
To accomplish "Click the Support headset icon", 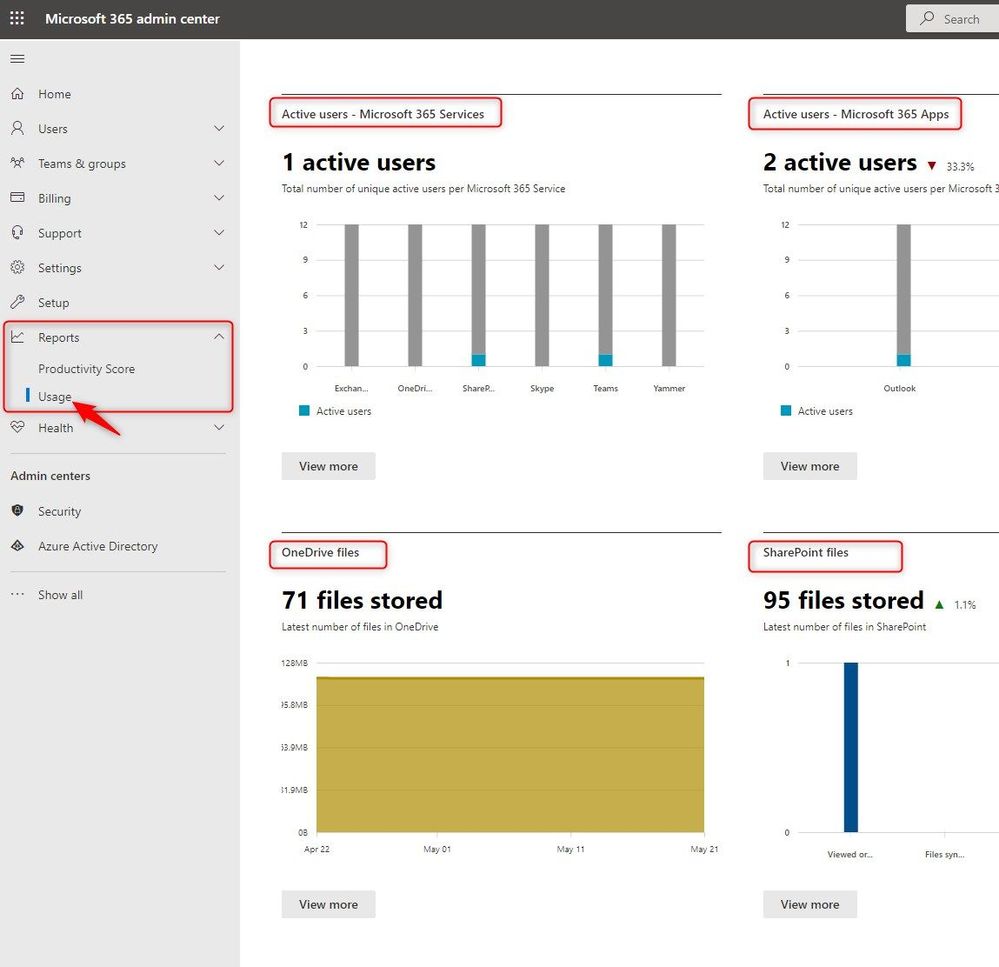I will tap(18, 233).
